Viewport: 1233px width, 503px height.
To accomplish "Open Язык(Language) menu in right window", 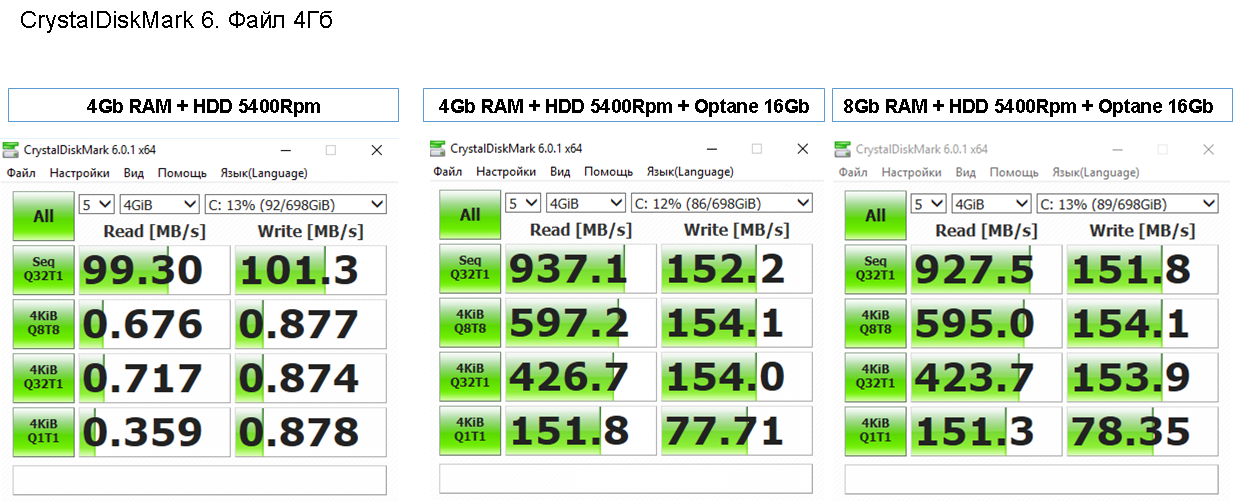I will pyautogui.click(x=1095, y=172).
